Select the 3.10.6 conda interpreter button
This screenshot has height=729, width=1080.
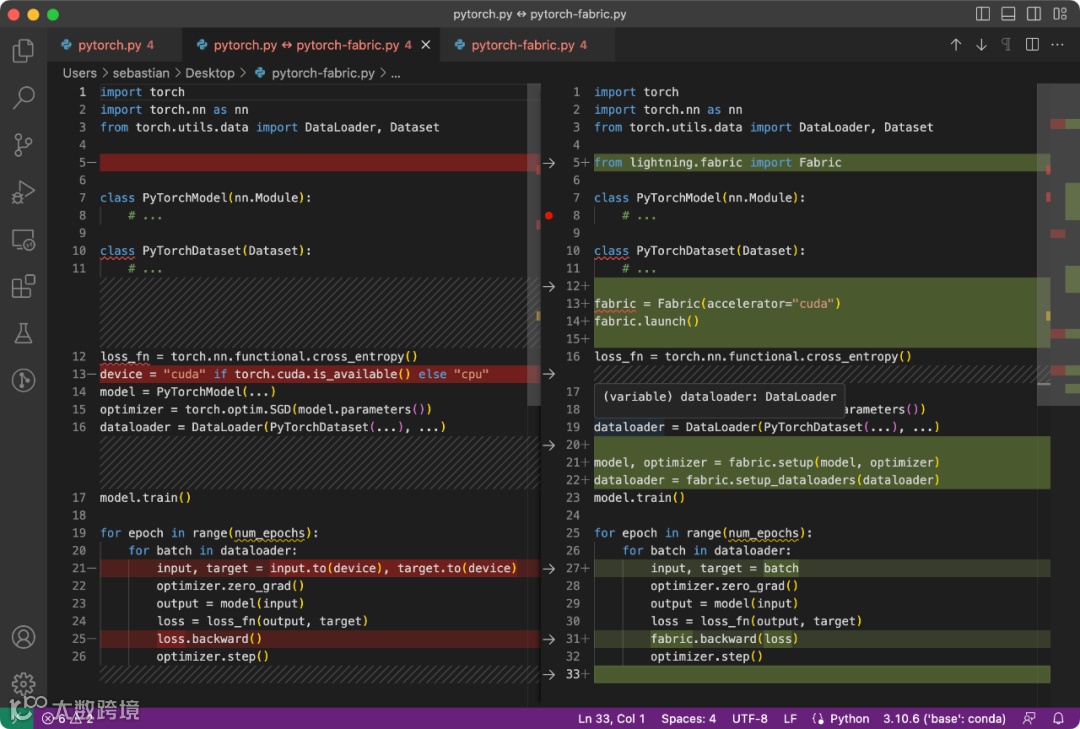pos(944,718)
